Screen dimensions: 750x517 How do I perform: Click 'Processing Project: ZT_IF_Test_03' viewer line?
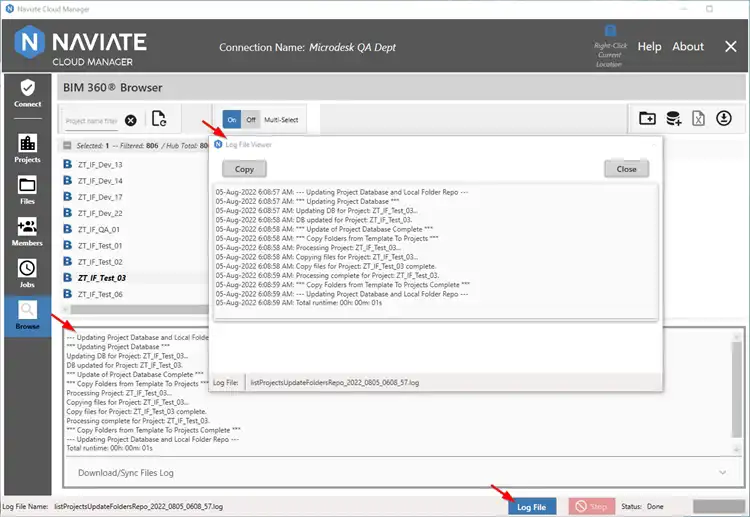[x=308, y=248]
